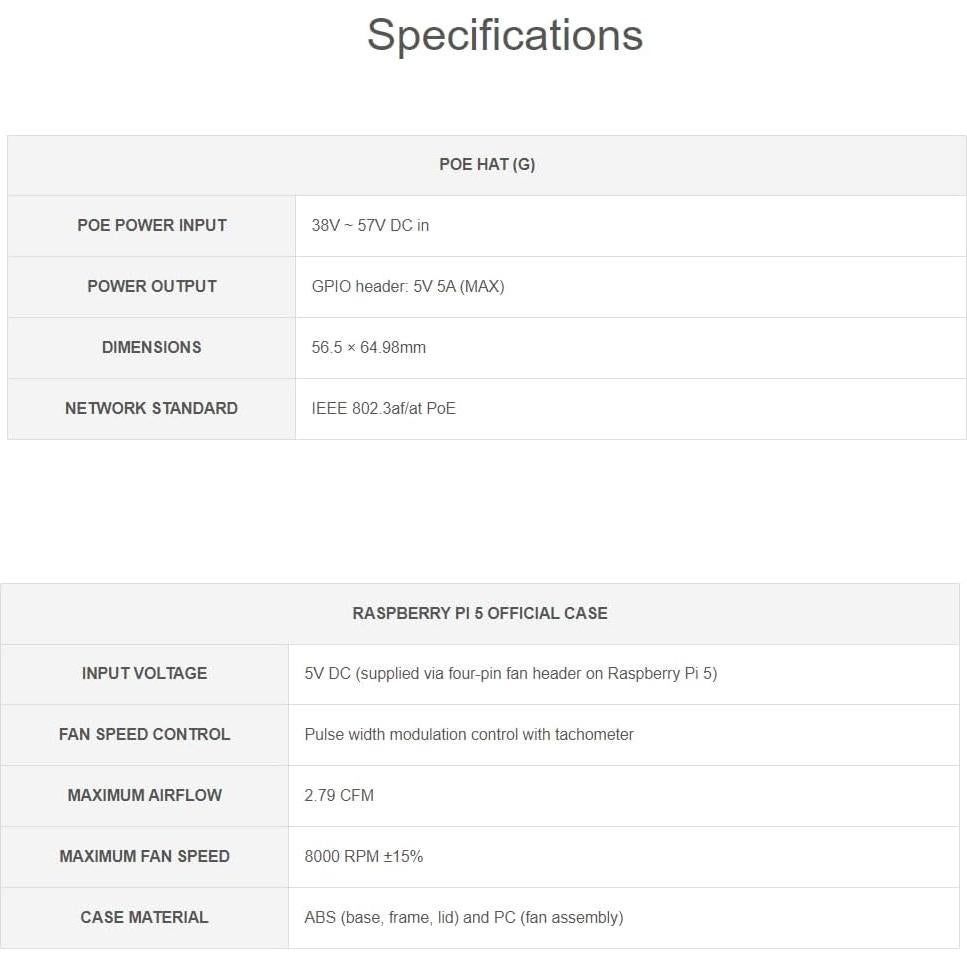Select the 38V ~ 57V DC in value

click(370, 226)
